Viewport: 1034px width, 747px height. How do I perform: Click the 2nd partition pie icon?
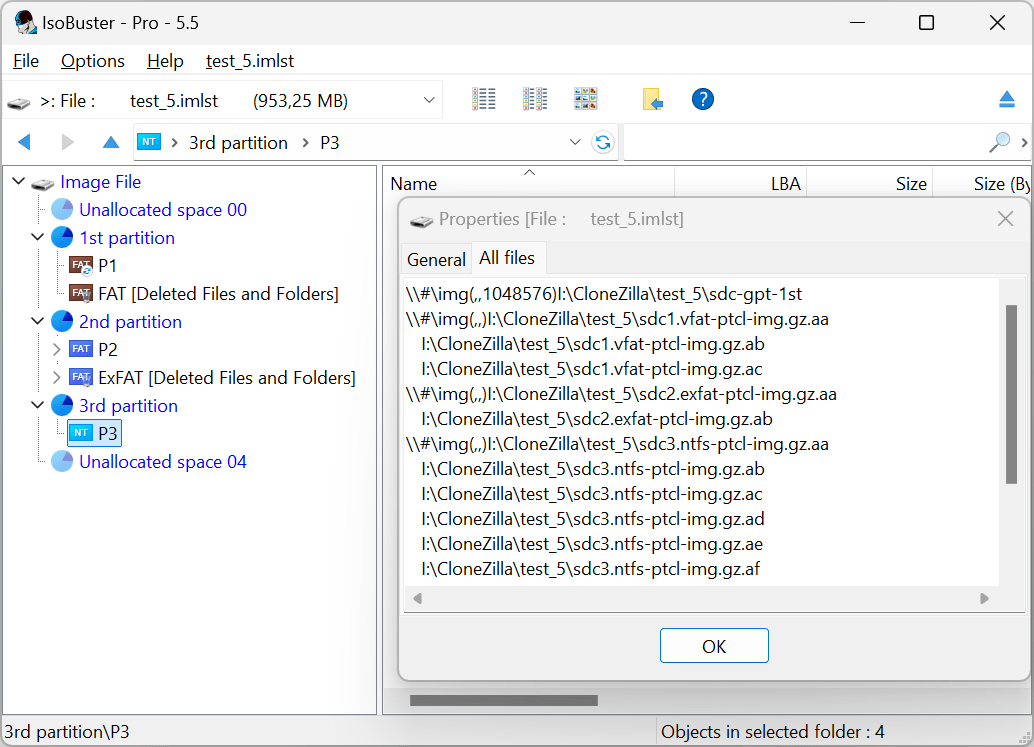point(62,322)
